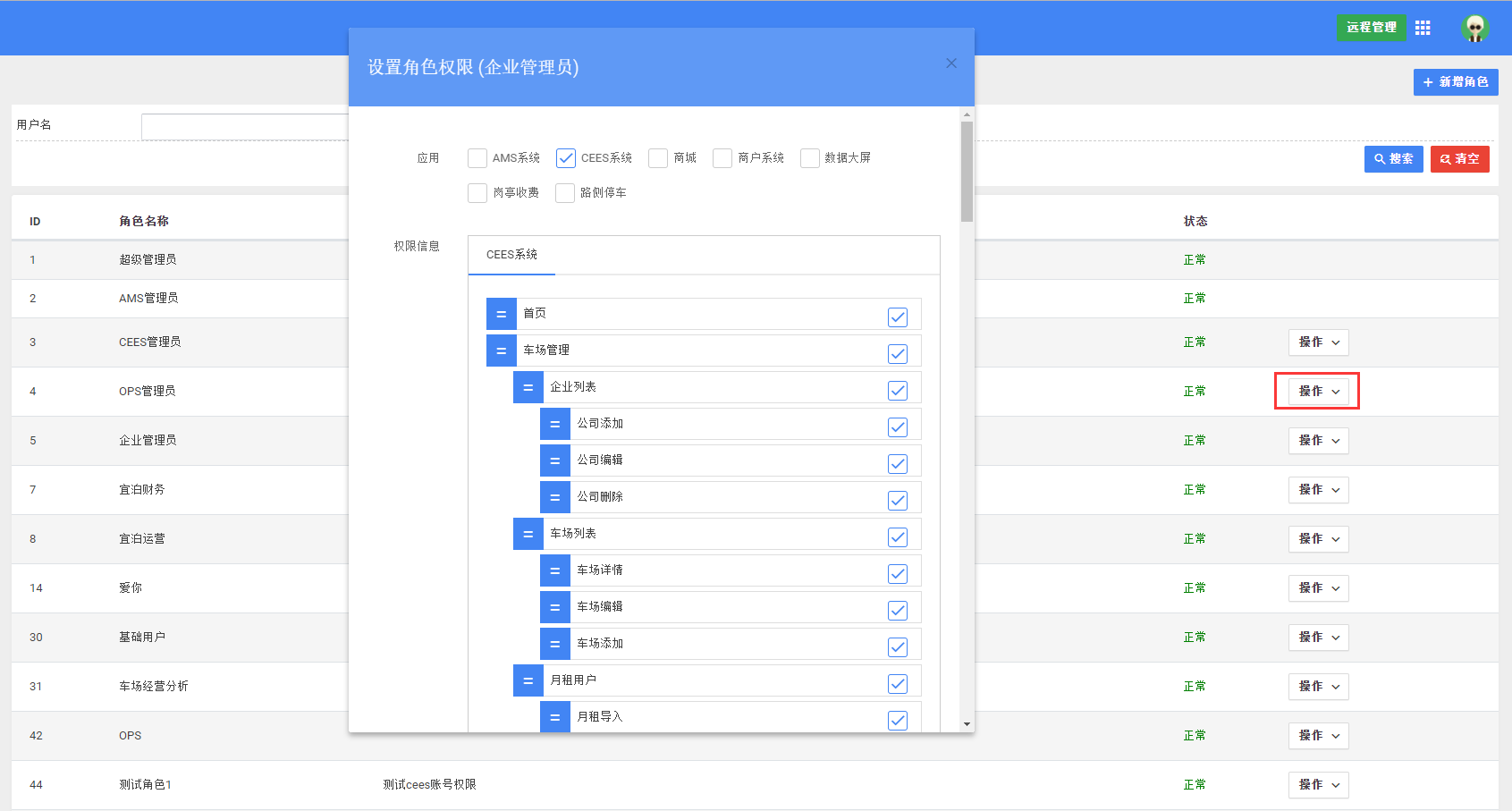Viewport: 1512px width, 811px height.
Task: Toggle the 月租用户 permission checkbox
Action: click(898, 684)
